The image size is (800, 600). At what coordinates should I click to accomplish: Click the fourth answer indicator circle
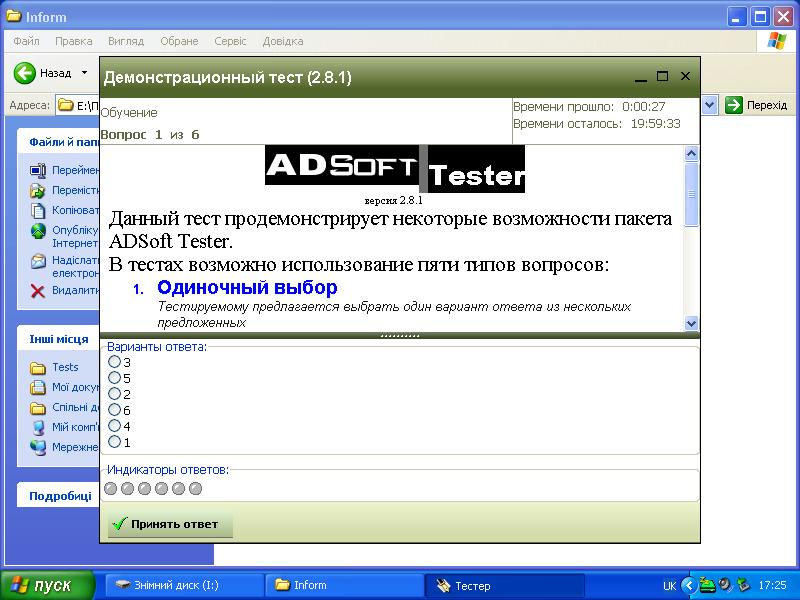pyautogui.click(x=161, y=489)
